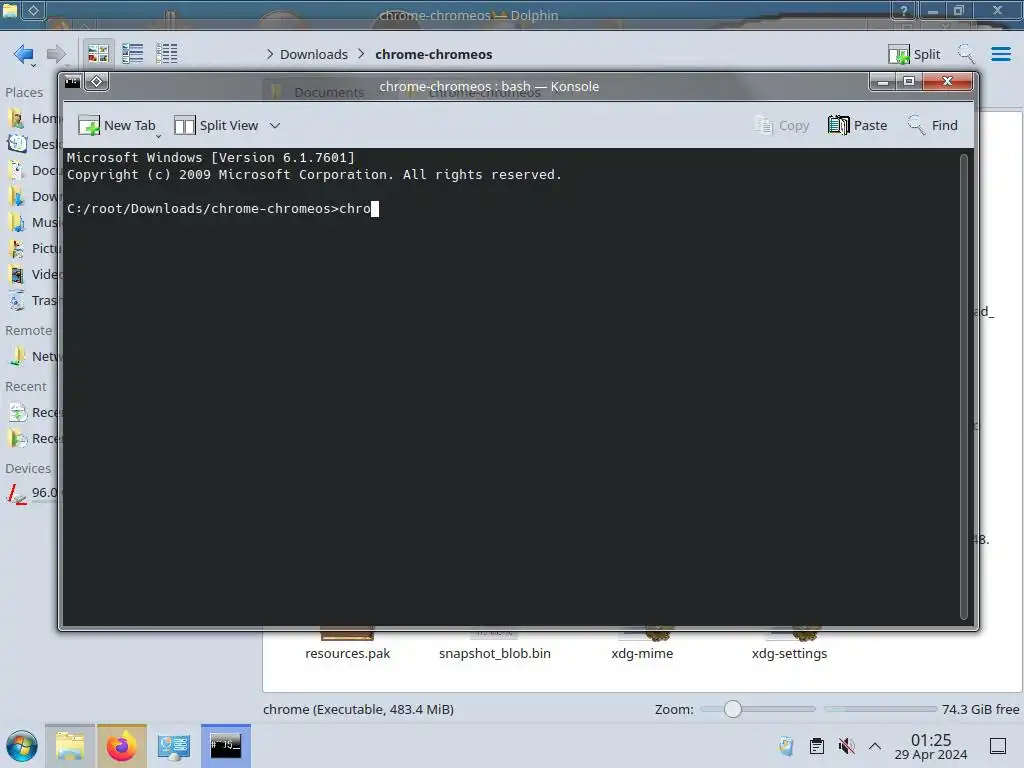This screenshot has height=768, width=1024.
Task: Click Show Desktop button in taskbar
Action: tap(998, 746)
